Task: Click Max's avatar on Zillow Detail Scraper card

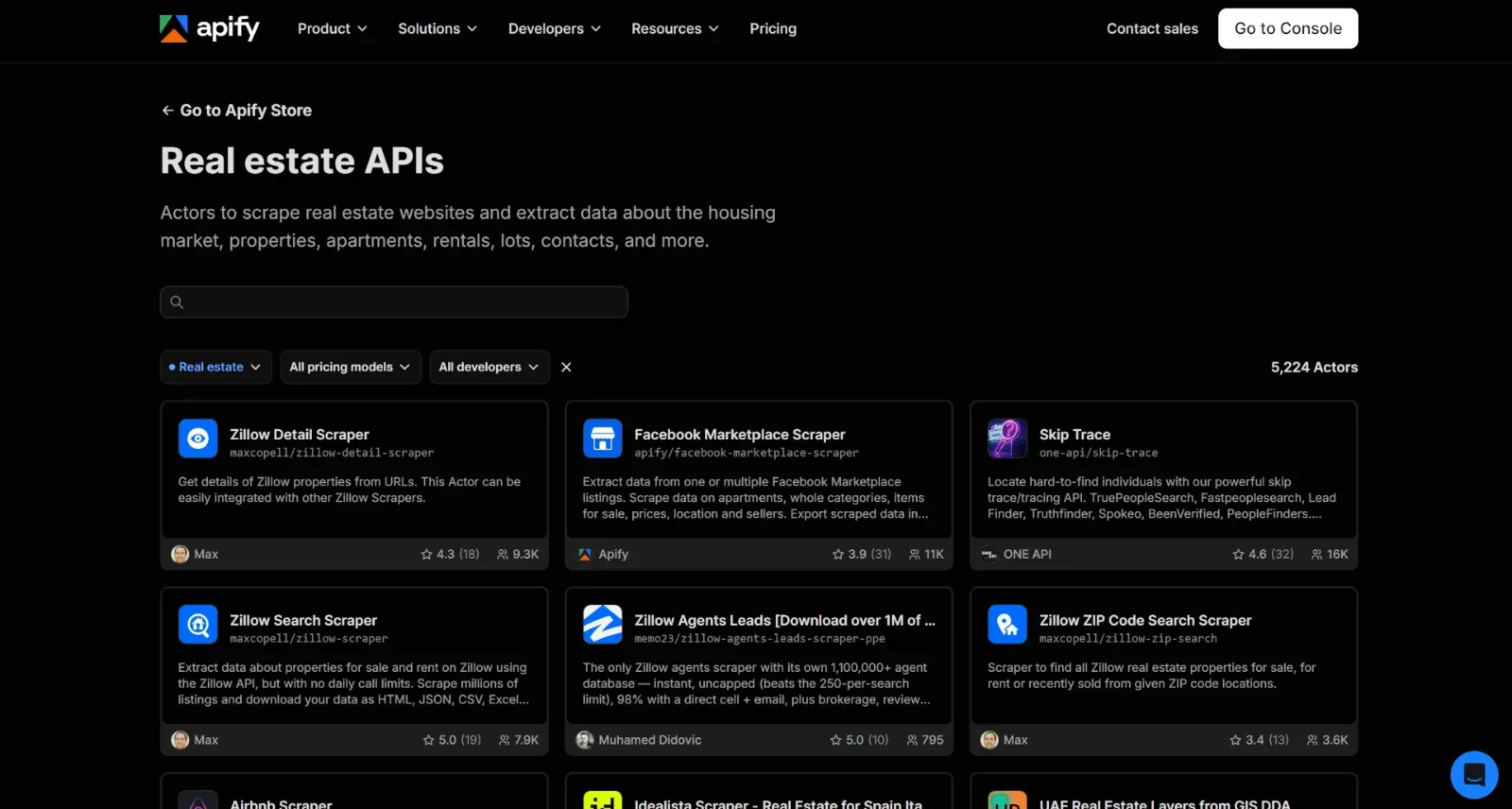Action: [180, 554]
